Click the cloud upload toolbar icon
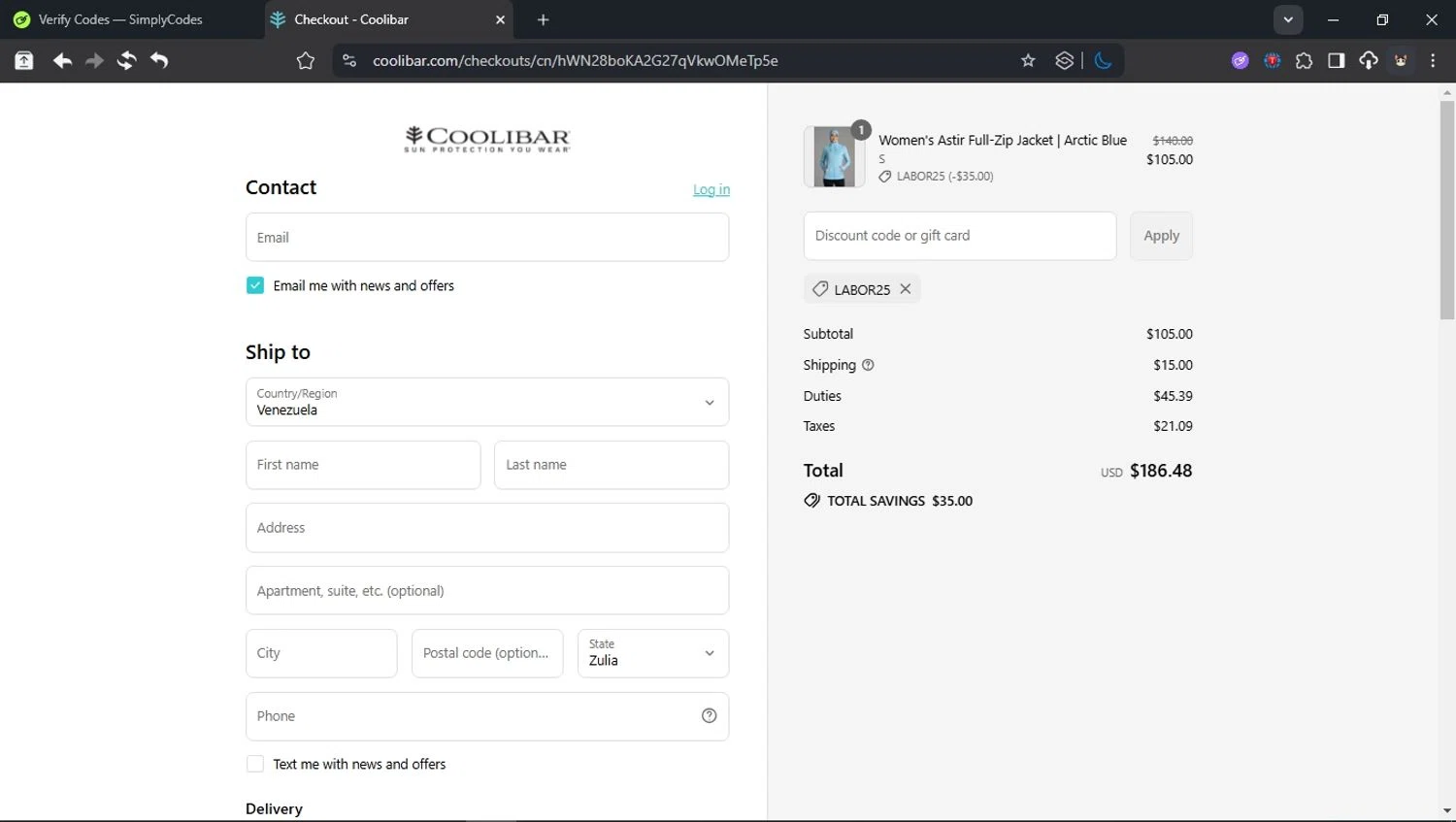This screenshot has width=1456, height=822. (1368, 60)
